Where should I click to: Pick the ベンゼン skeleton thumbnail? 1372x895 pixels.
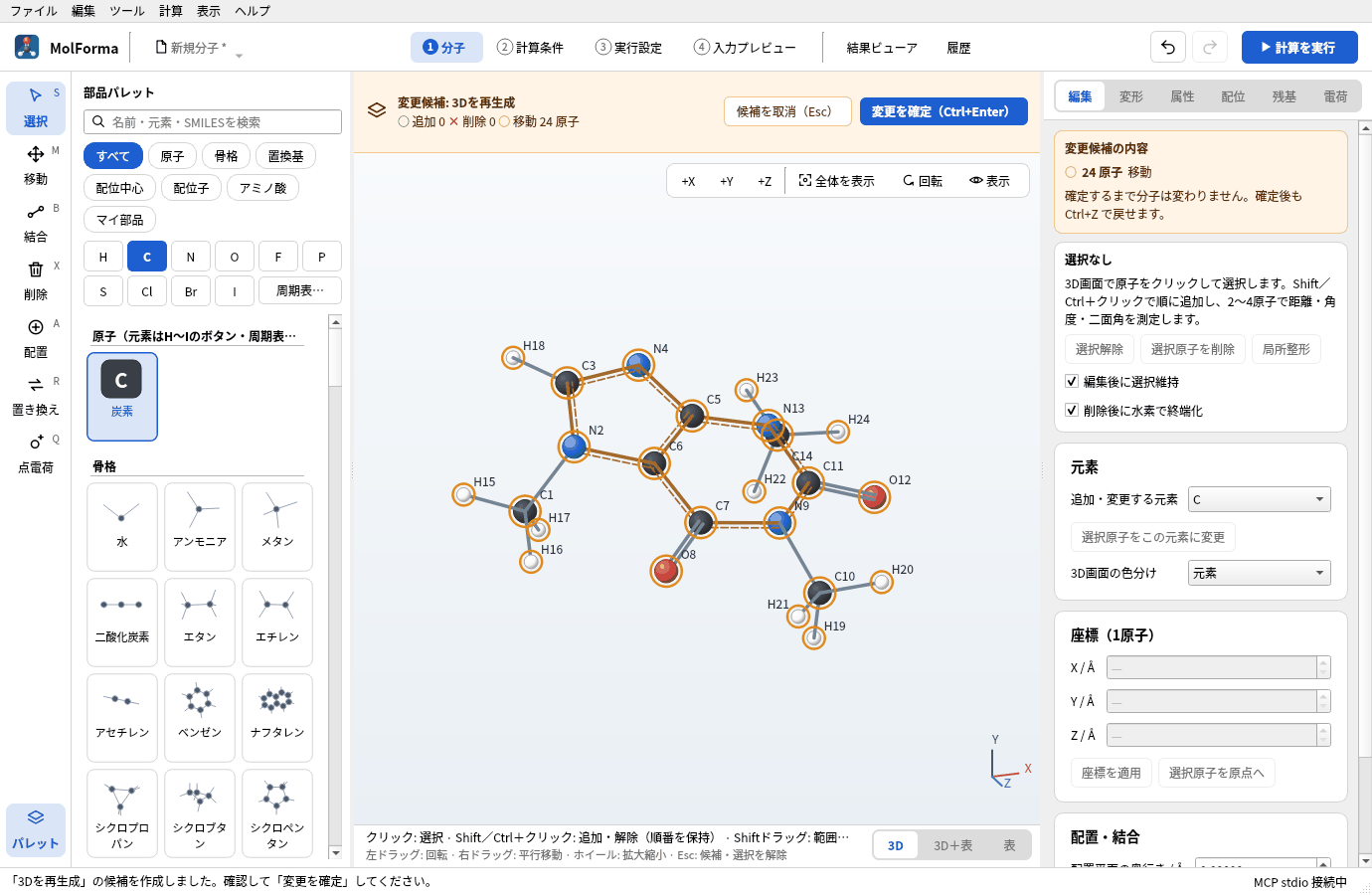pyautogui.click(x=200, y=717)
